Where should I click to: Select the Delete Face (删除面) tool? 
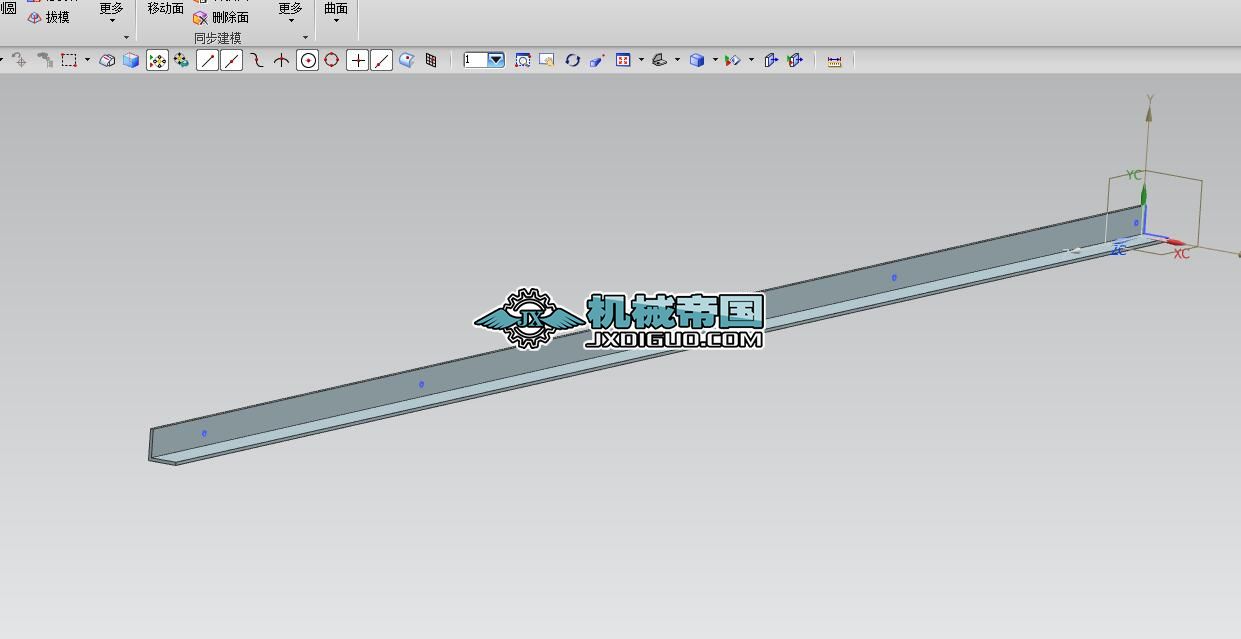pos(220,17)
